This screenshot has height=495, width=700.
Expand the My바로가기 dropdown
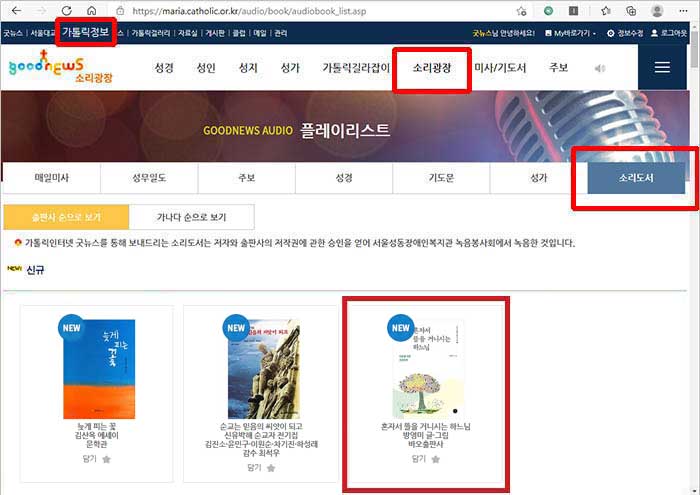(x=570, y=33)
